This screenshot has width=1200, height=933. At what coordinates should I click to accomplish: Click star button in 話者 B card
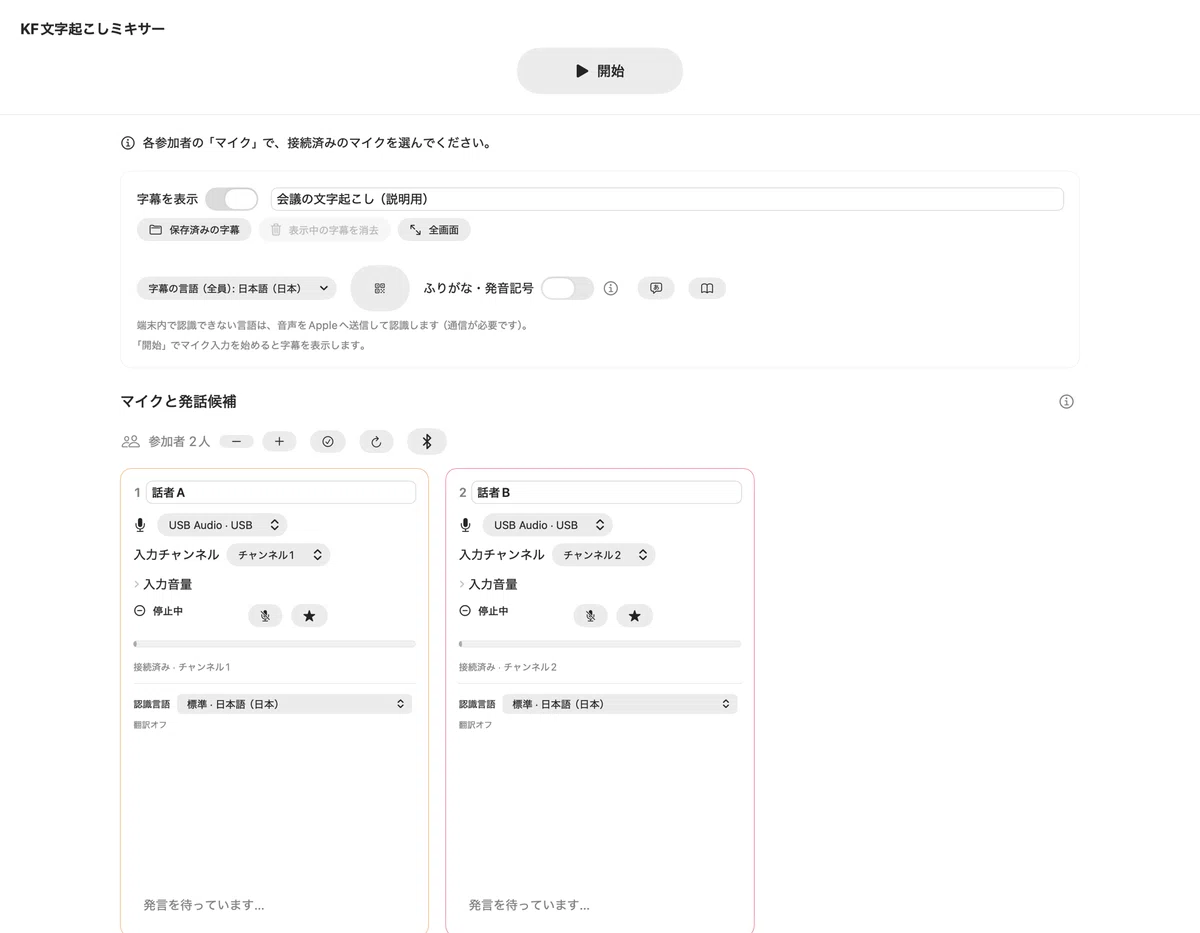(635, 616)
